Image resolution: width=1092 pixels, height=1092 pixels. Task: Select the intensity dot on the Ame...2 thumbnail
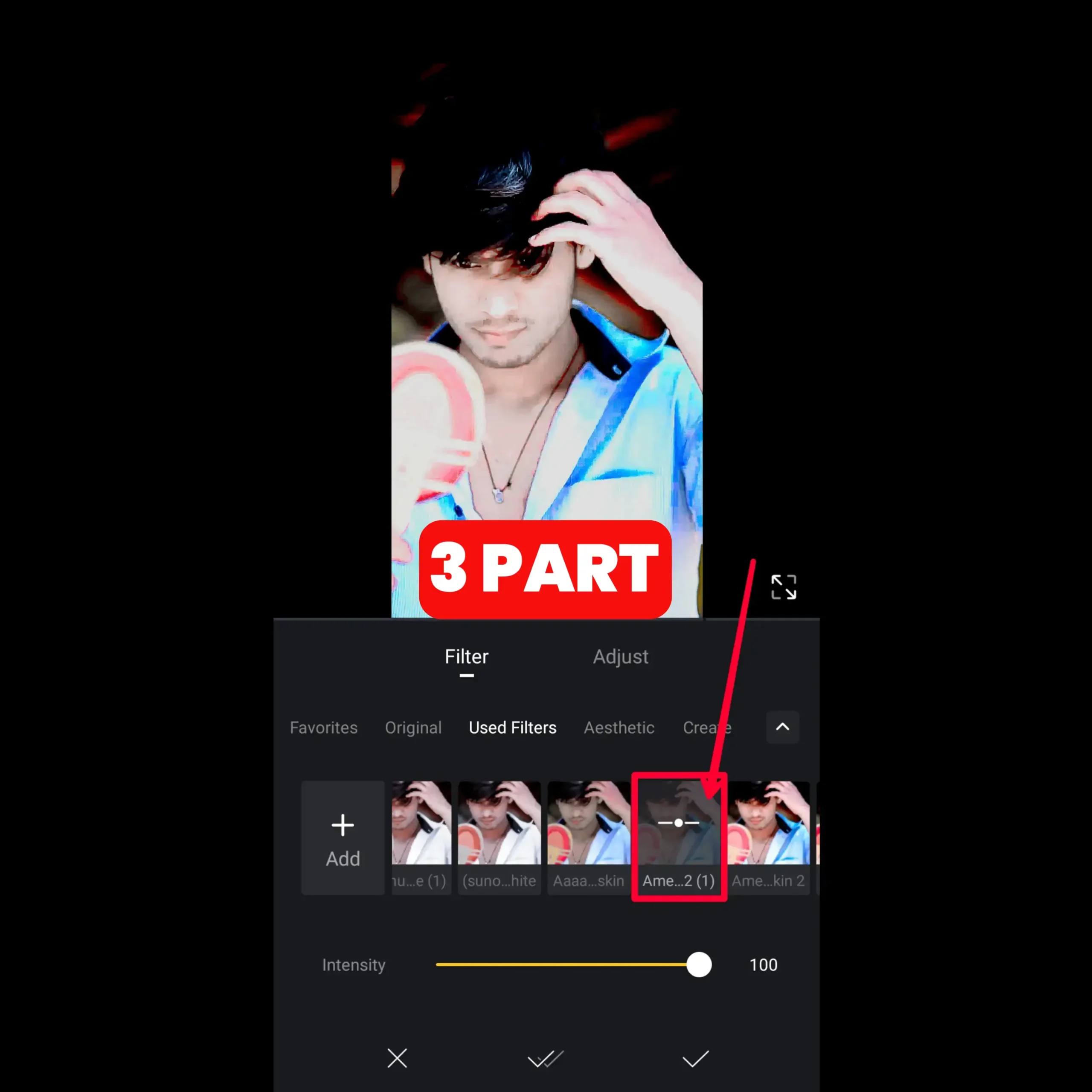click(678, 823)
